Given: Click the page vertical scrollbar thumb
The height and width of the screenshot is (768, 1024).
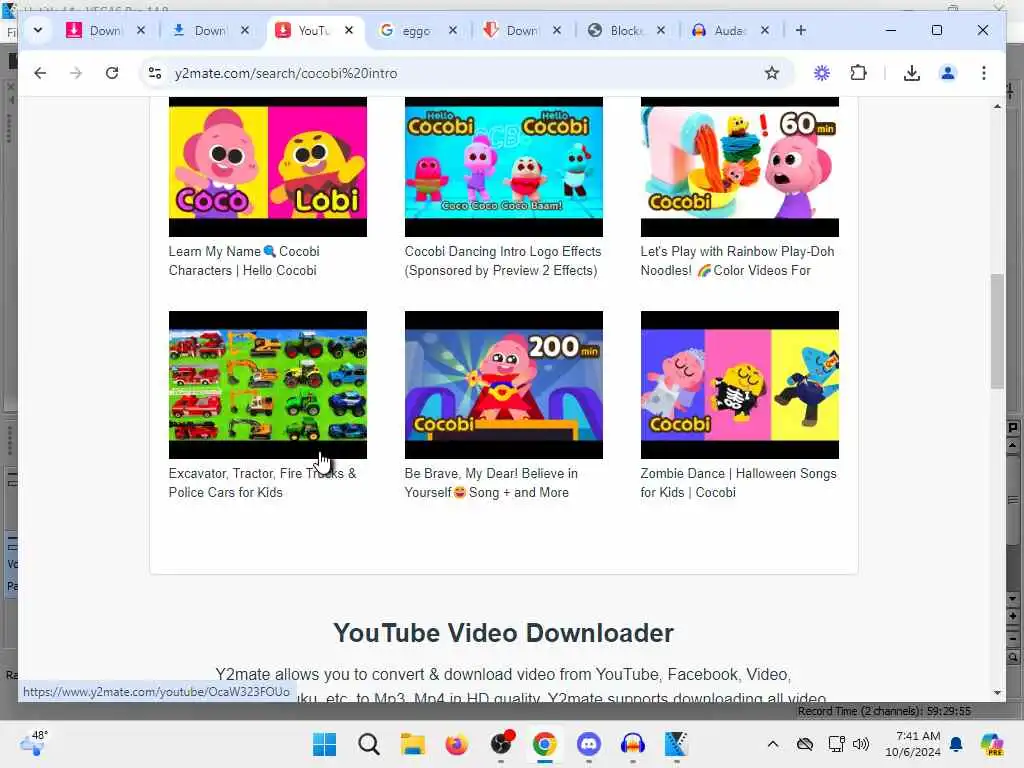Looking at the screenshot, I should pyautogui.click(x=997, y=331).
